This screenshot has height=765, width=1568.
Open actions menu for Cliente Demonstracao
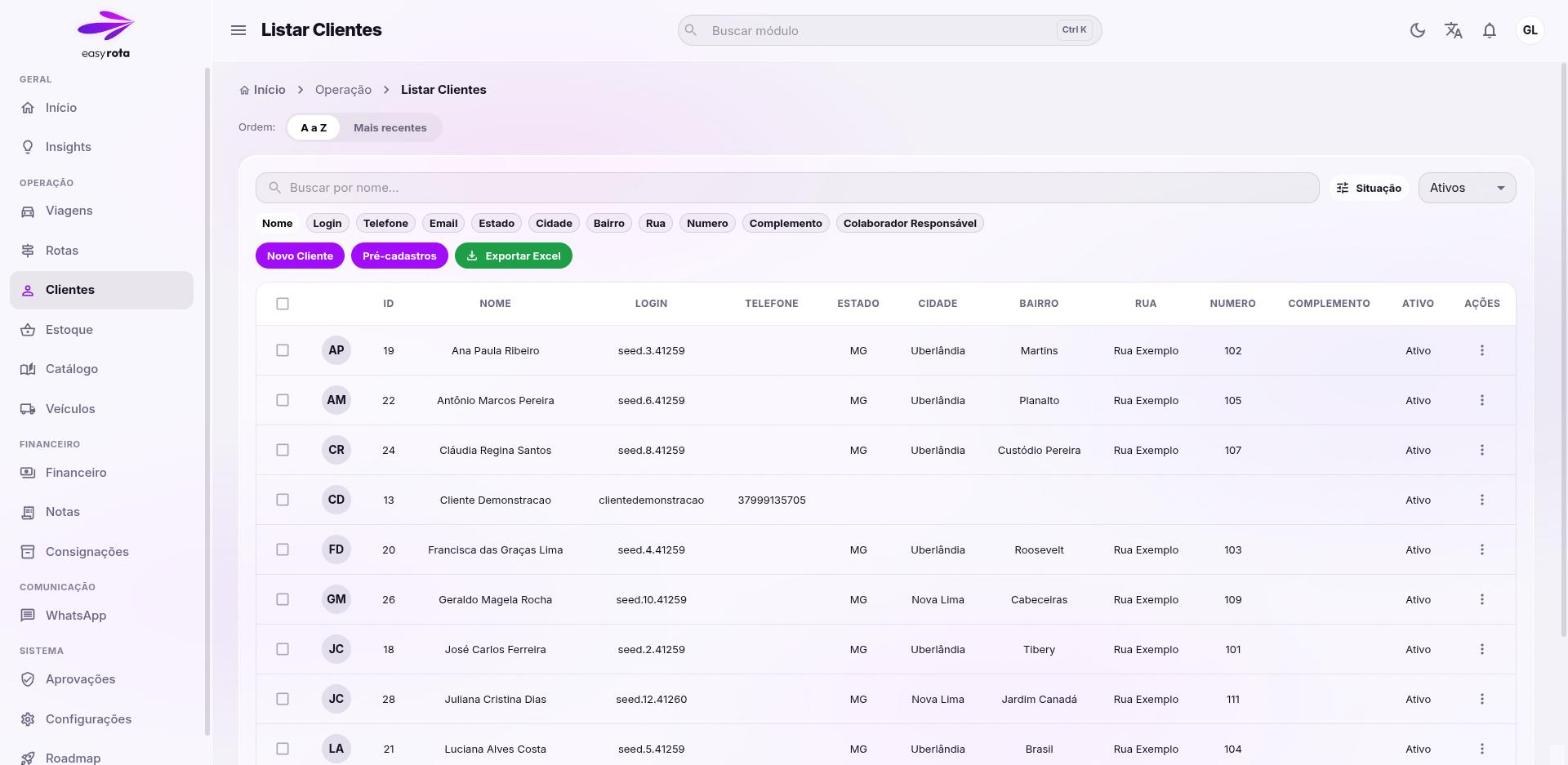tap(1482, 500)
